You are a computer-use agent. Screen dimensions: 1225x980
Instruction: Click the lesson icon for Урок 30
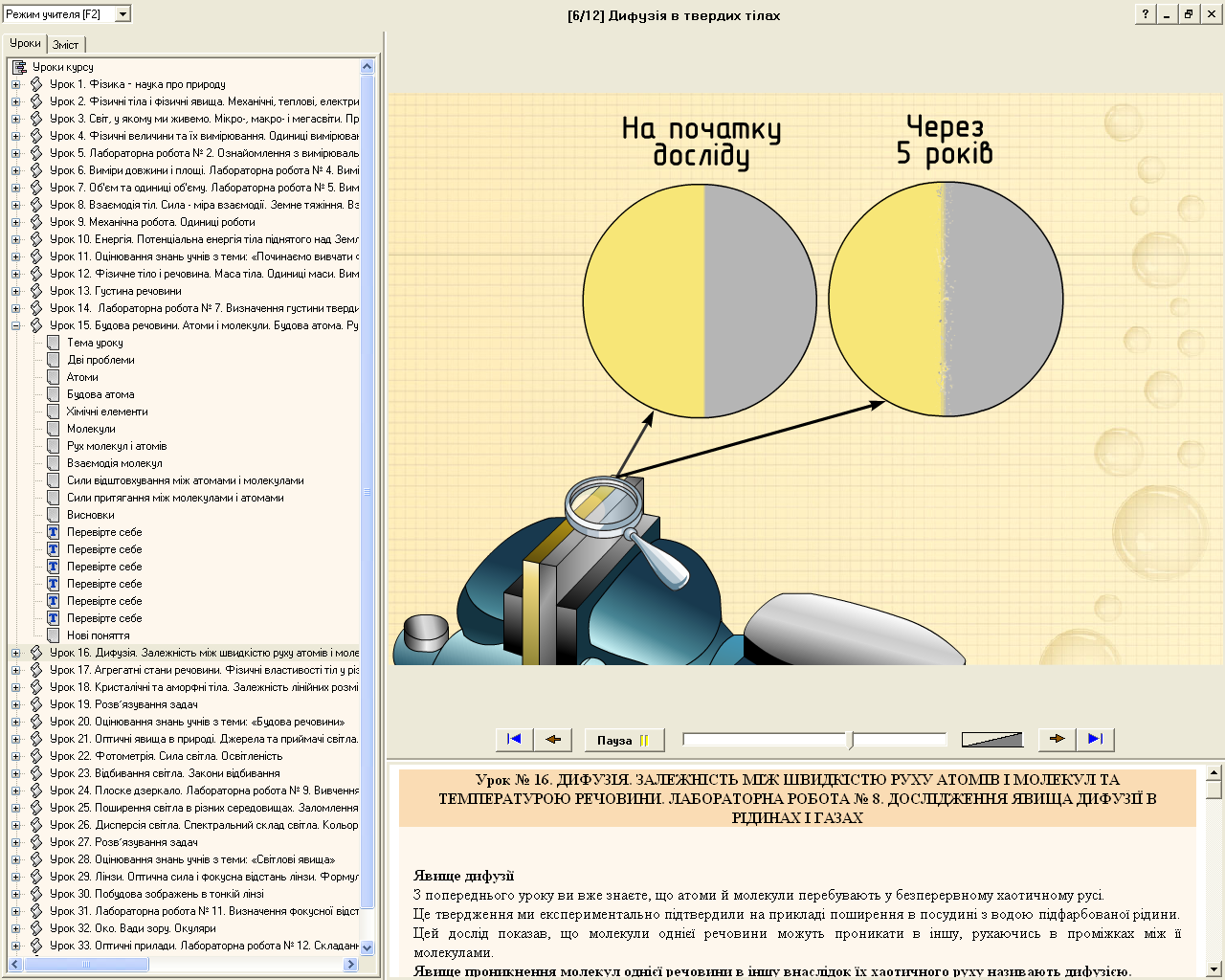(36, 894)
